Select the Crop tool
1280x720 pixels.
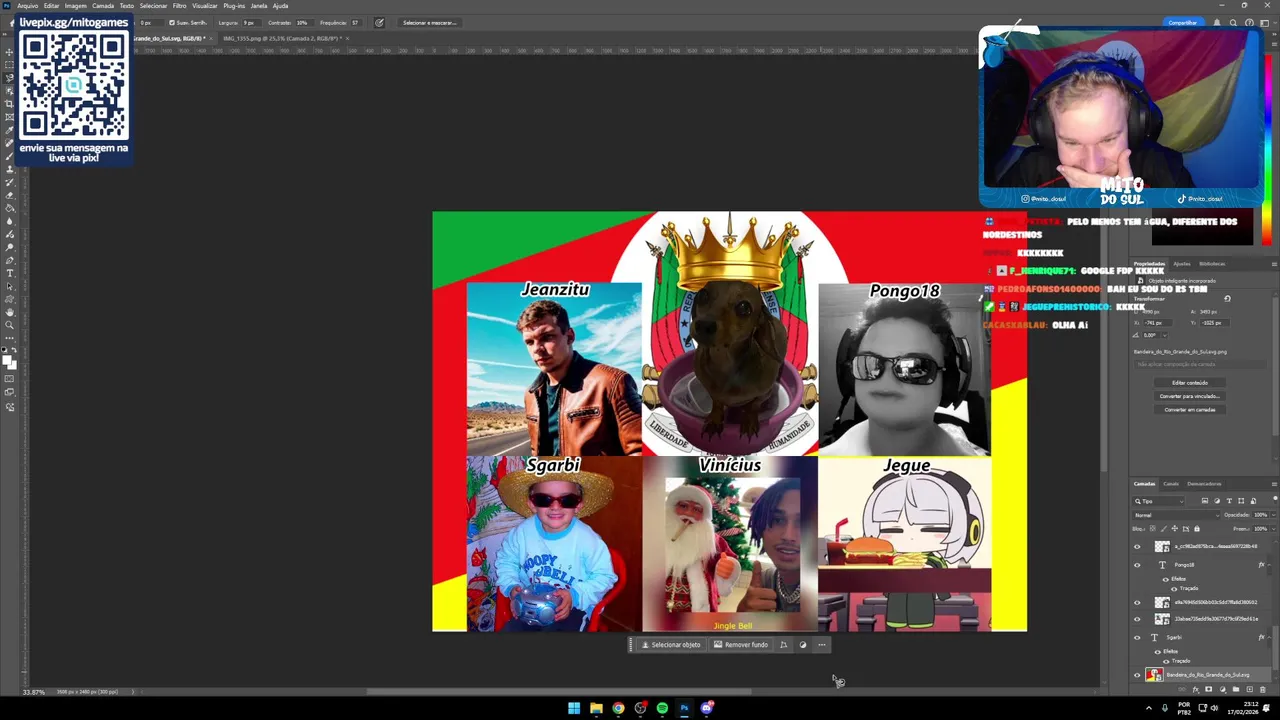coord(9,103)
